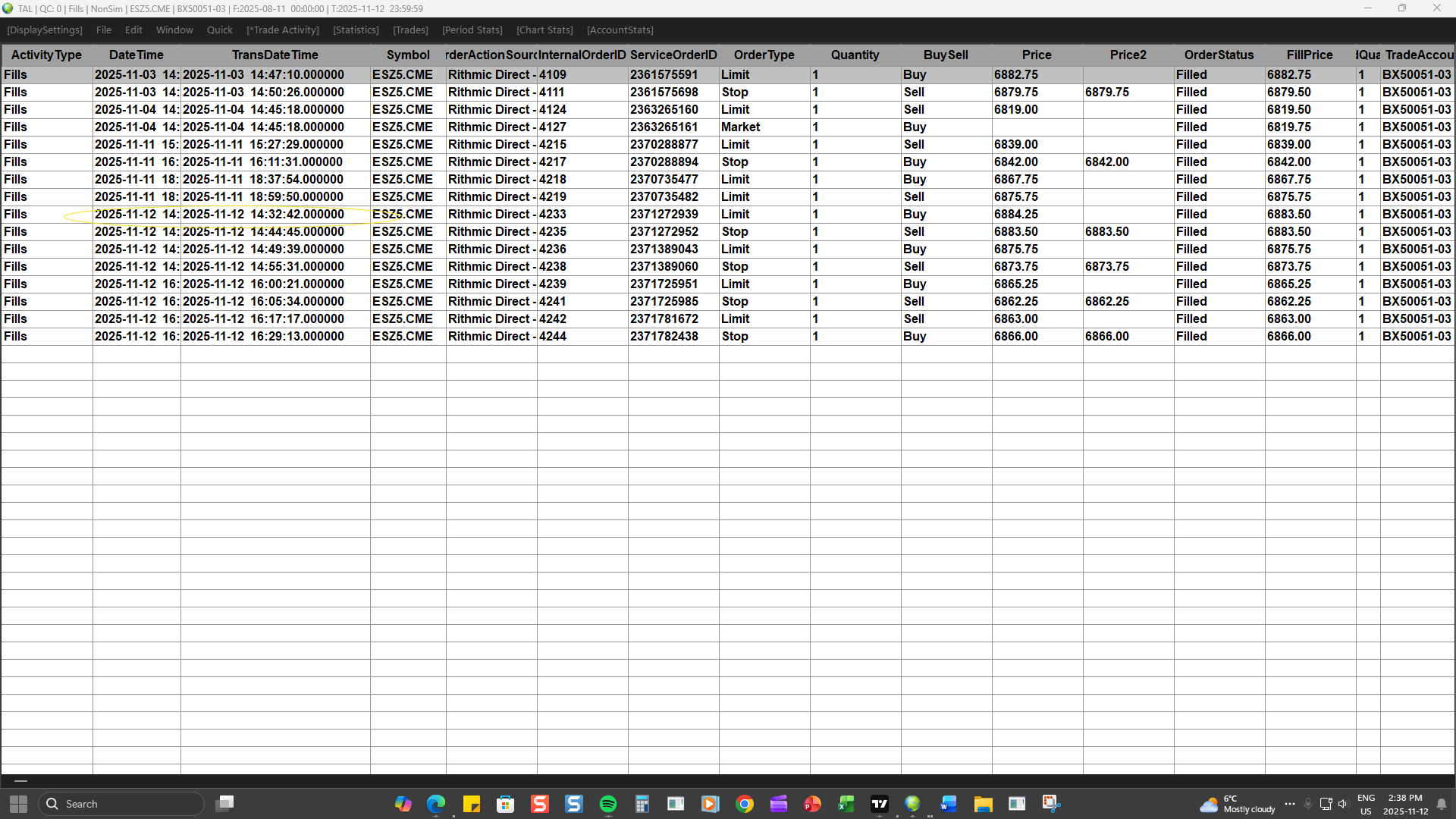The height and width of the screenshot is (819, 1456).
Task: Open the Calculator app icon
Action: coord(642,804)
